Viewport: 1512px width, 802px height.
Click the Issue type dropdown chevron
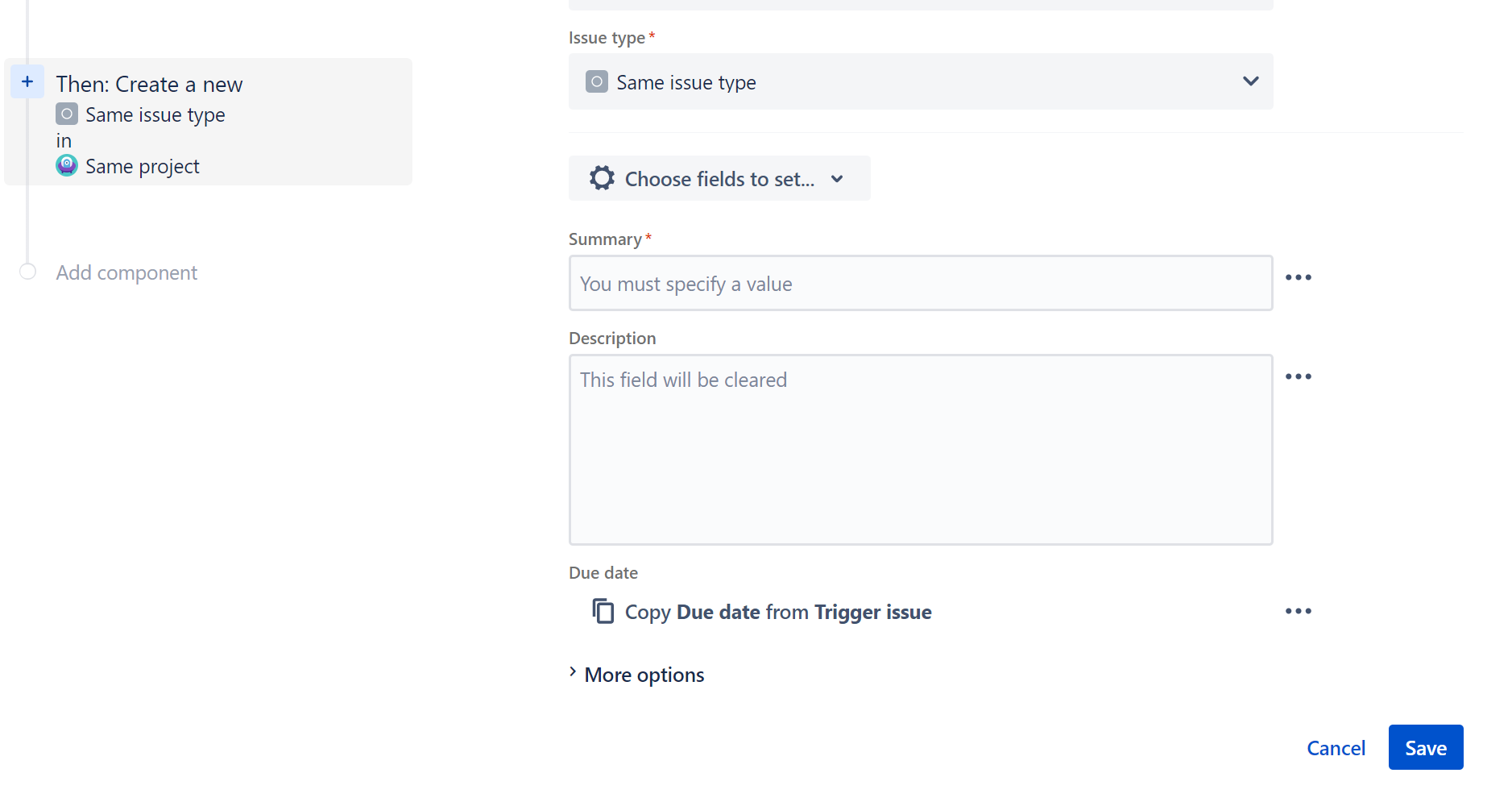pos(1250,81)
